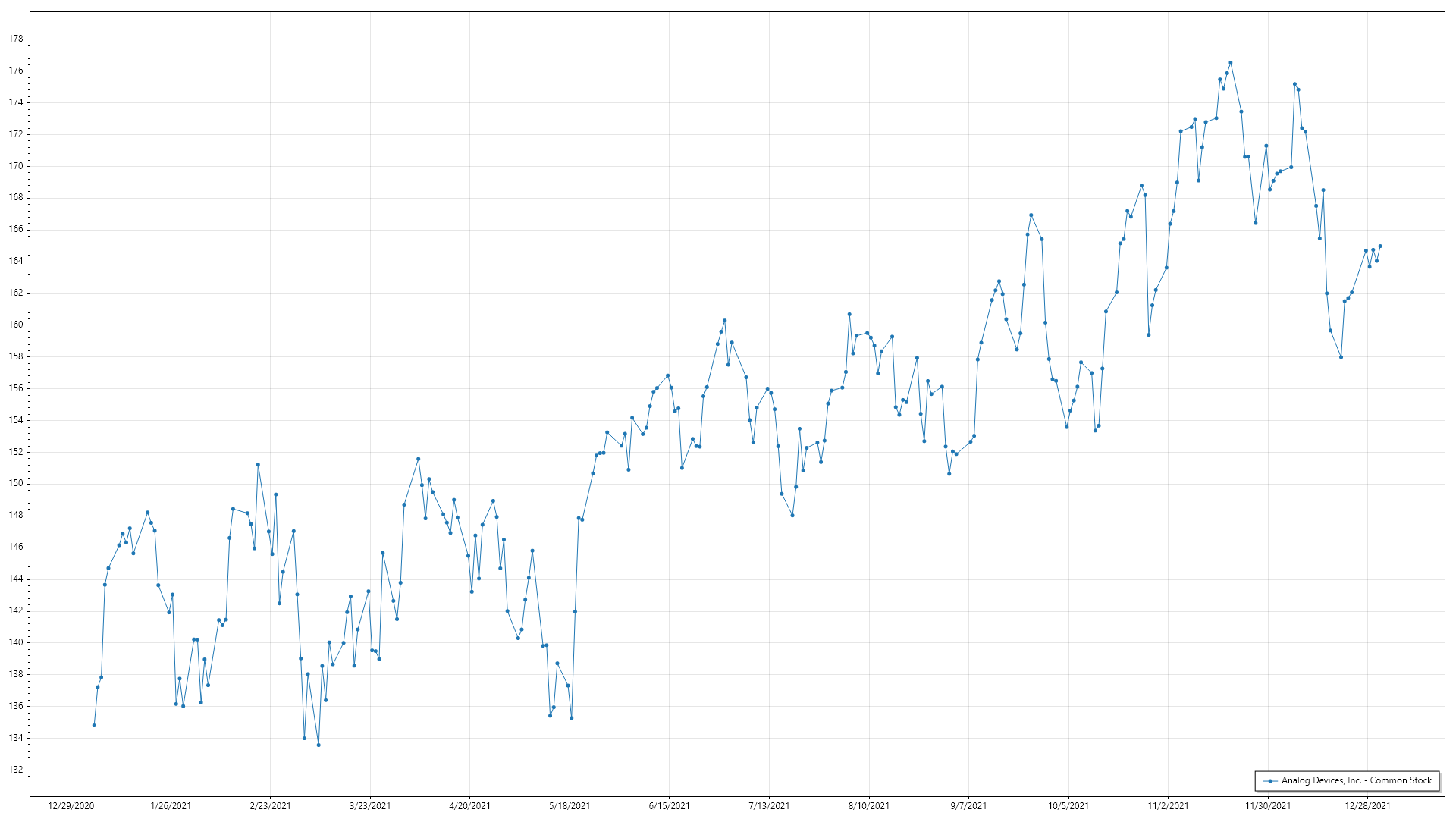
Task: Select the 3/23/2021 date label
Action: point(370,805)
